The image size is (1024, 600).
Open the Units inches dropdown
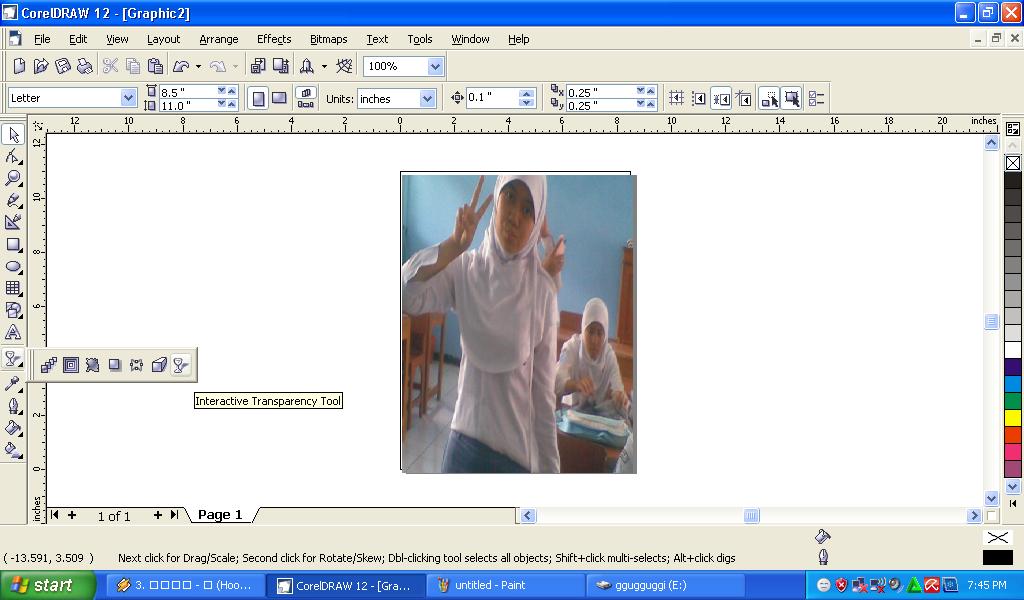tap(427, 99)
